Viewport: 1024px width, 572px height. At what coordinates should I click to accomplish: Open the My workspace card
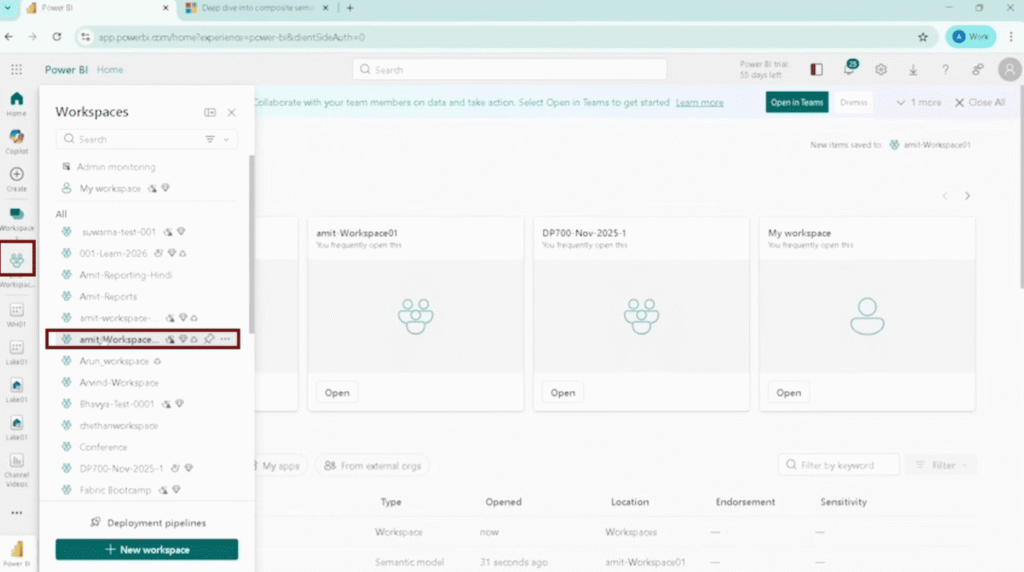[788, 392]
